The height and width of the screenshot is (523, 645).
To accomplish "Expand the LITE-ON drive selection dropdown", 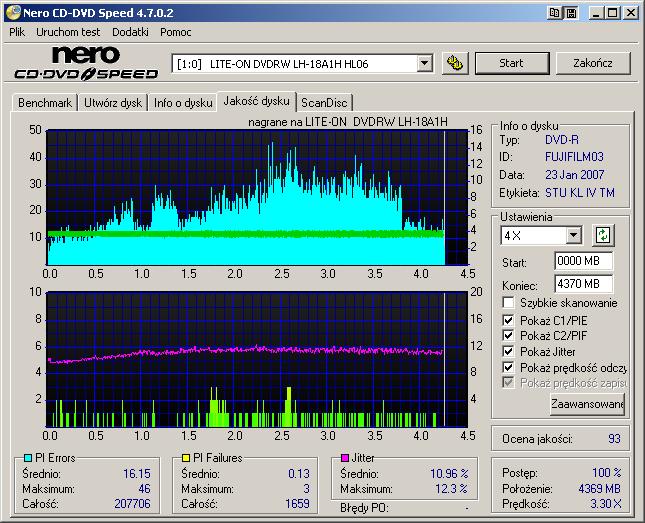I will [425, 64].
